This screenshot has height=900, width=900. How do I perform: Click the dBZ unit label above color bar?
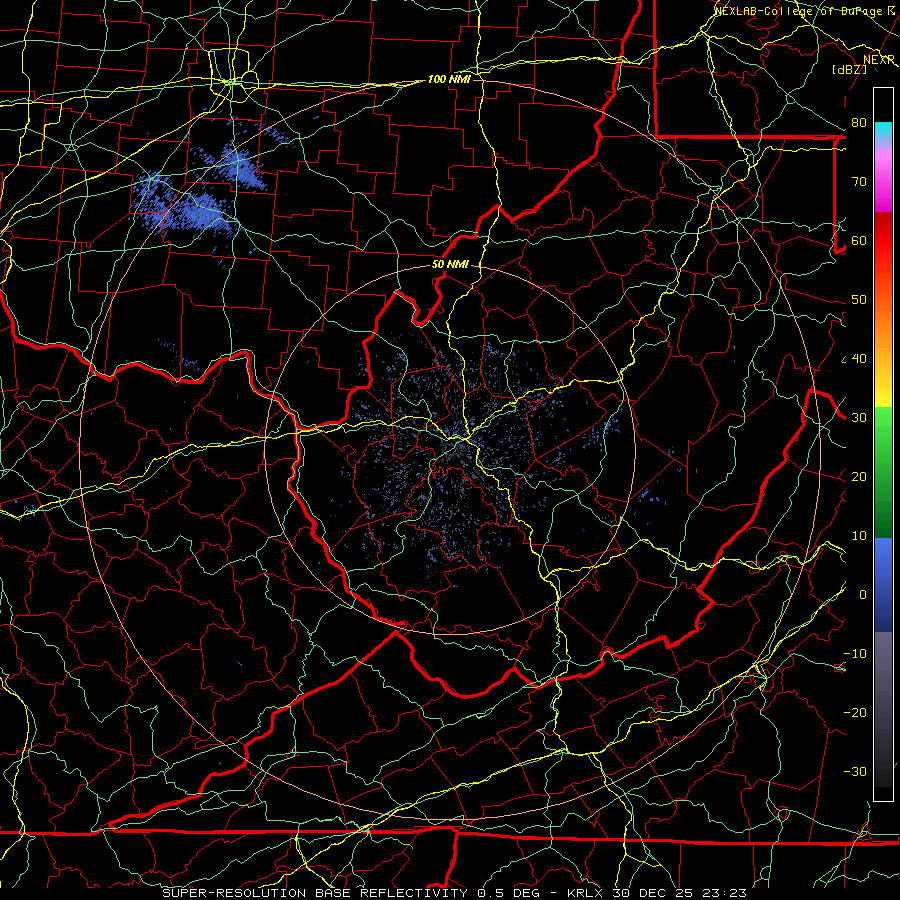849,69
